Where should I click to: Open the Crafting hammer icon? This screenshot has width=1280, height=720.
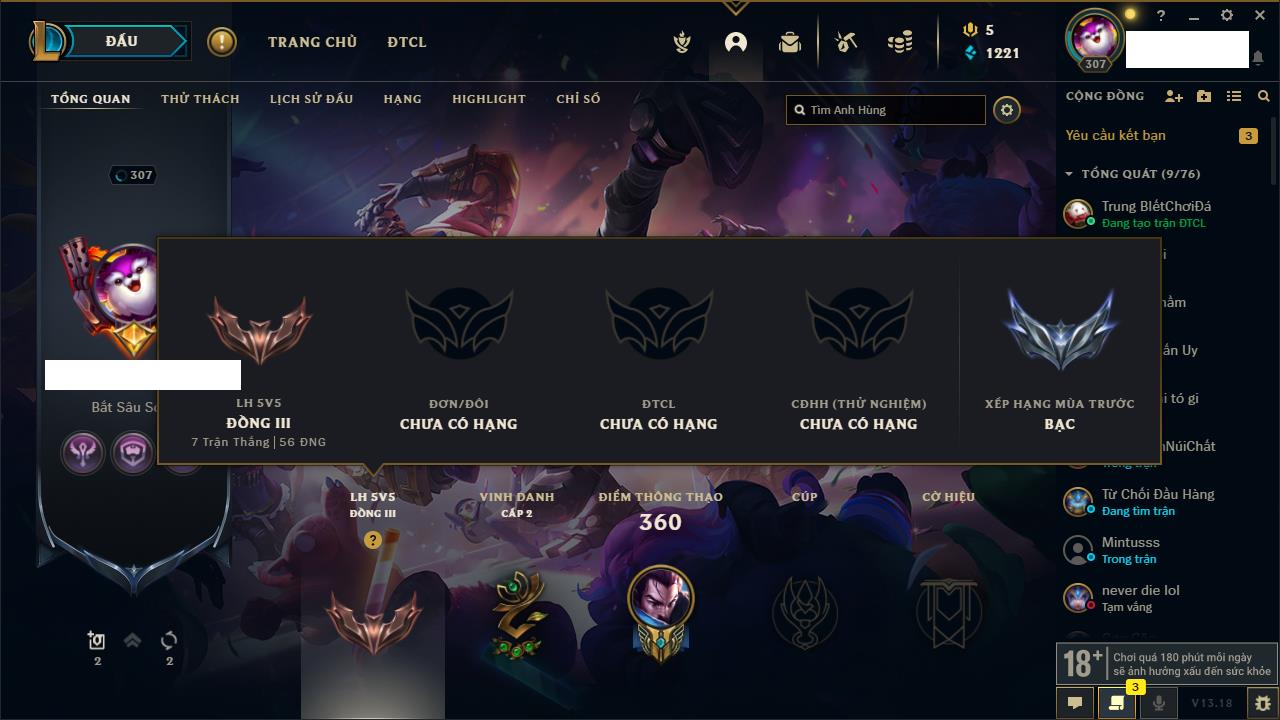coord(846,42)
